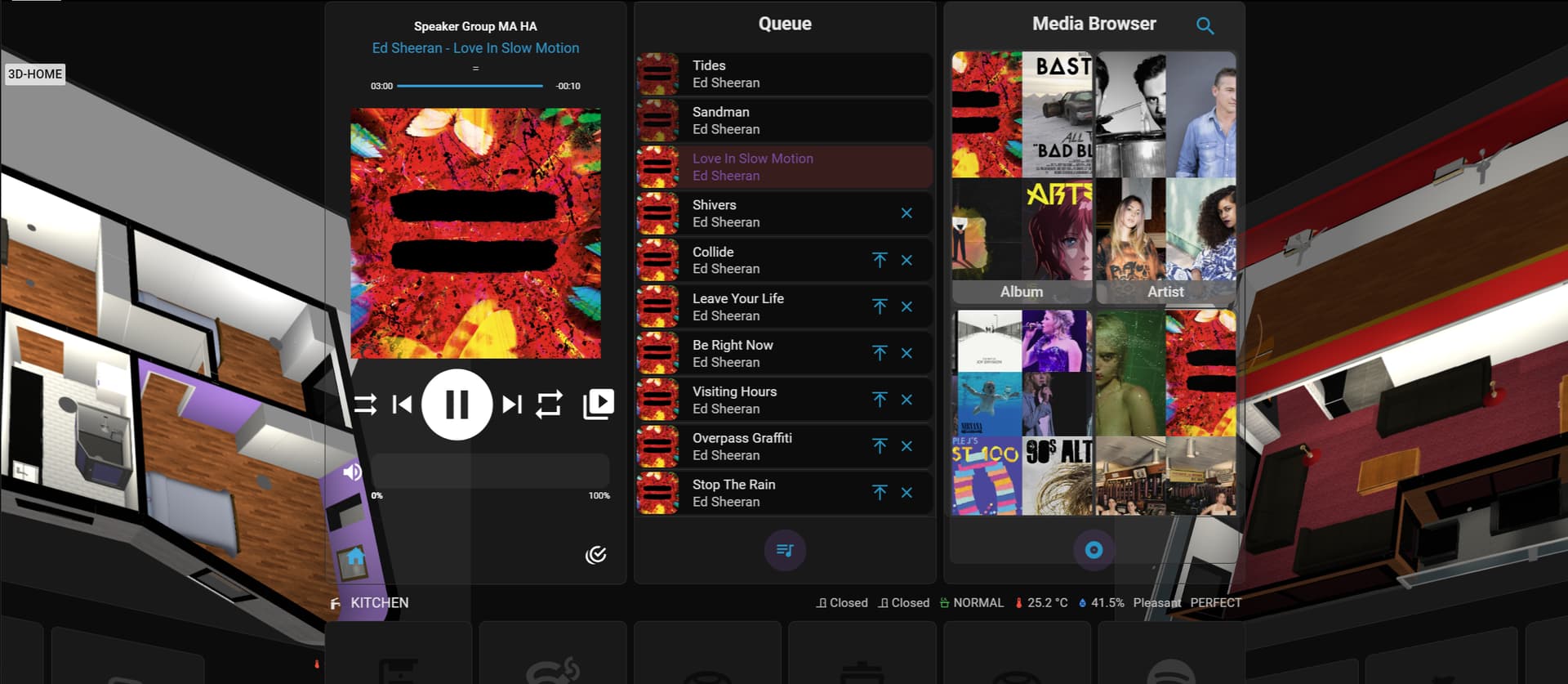Click the 3D-HOME label
The image size is (1568, 684).
pos(35,74)
